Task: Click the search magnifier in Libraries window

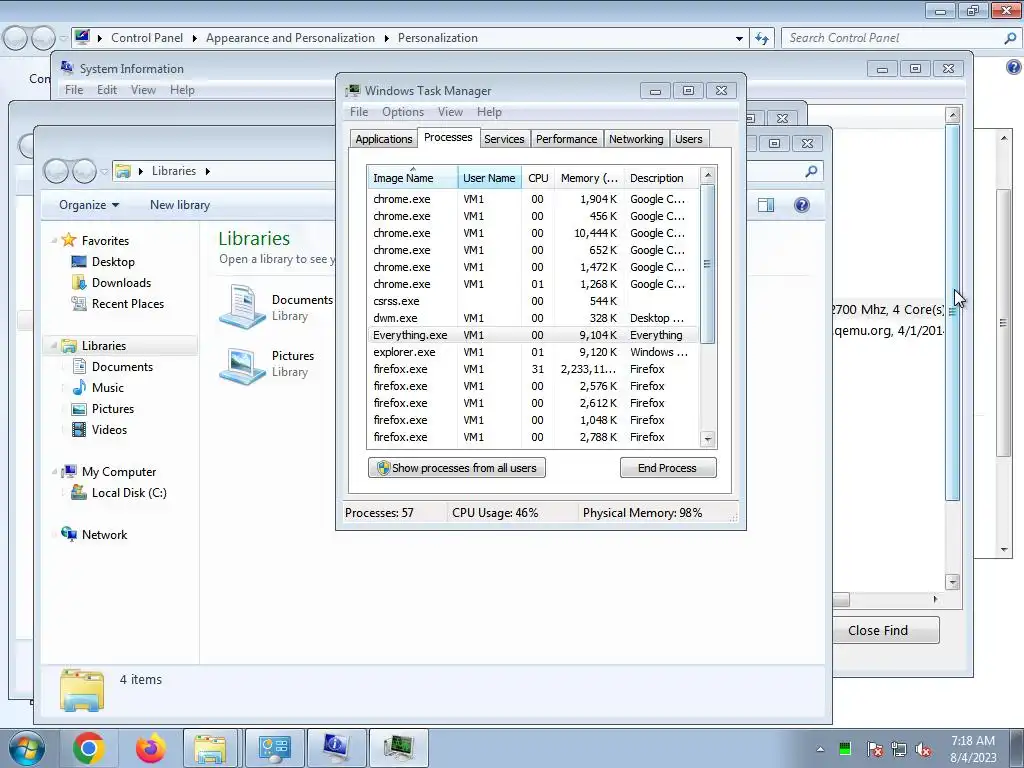Action: [811, 171]
